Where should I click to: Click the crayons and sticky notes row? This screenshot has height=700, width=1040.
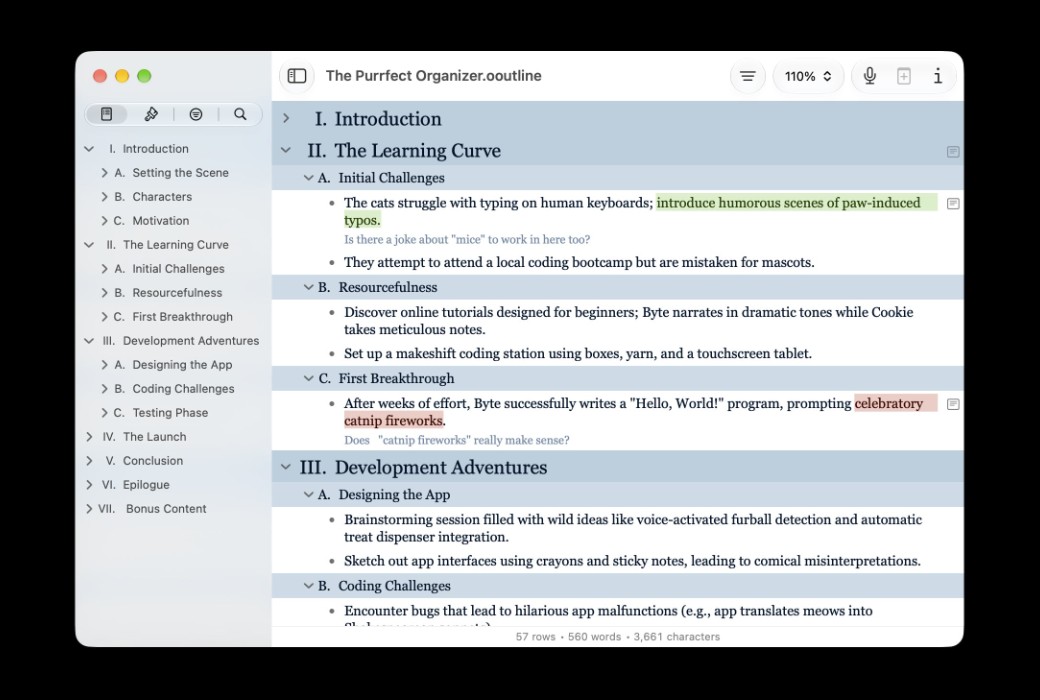tap(632, 561)
